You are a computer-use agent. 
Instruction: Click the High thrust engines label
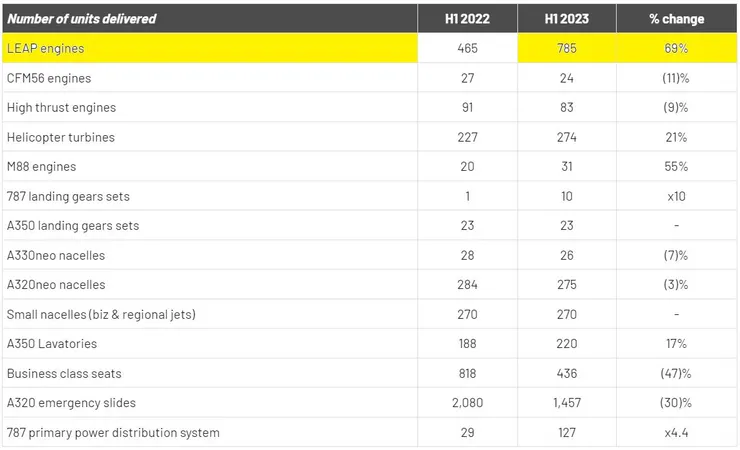(x=61, y=107)
